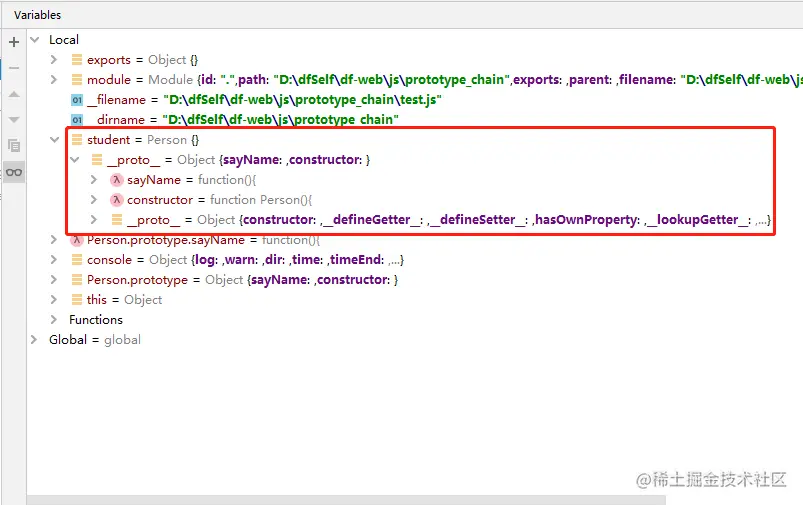The width and height of the screenshot is (803, 505).
Task: Select the Functions label
Action: 96,319
